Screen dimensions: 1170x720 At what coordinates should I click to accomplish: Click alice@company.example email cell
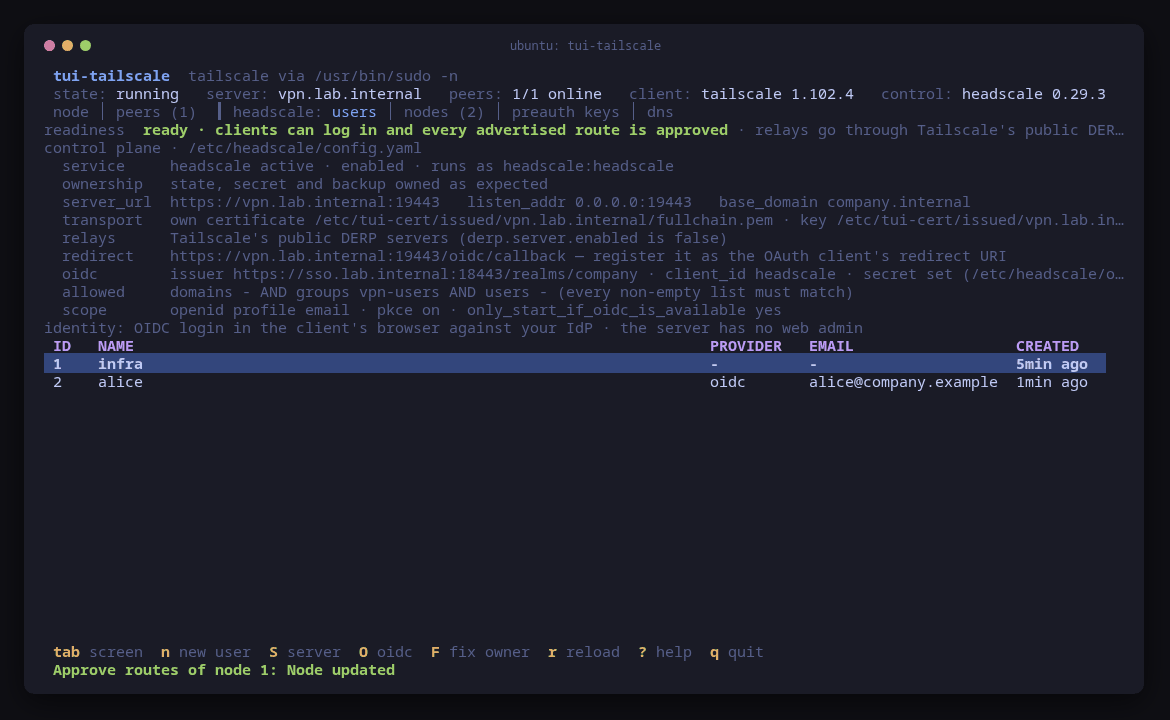click(x=903, y=382)
